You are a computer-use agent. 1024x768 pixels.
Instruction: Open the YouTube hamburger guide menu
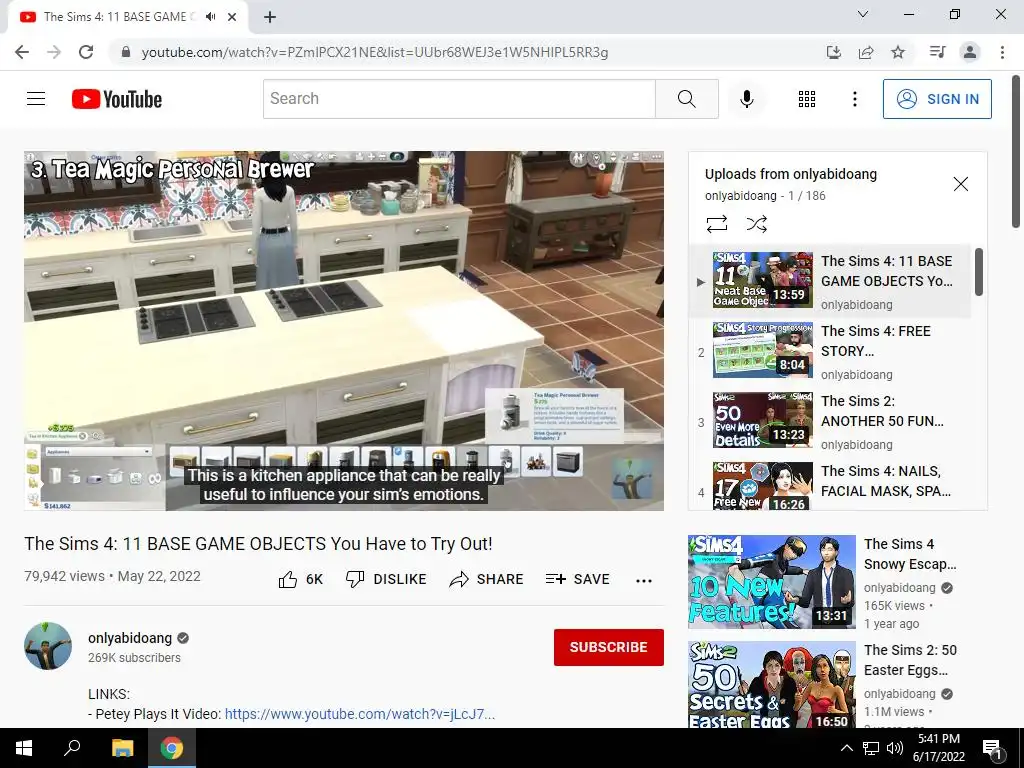36,99
